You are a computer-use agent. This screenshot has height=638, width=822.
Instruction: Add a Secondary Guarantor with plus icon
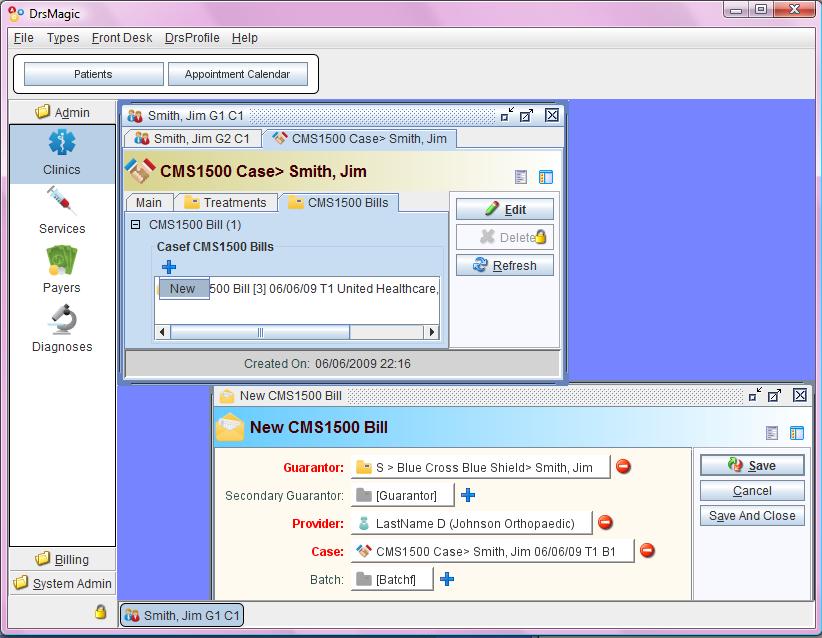click(x=468, y=495)
